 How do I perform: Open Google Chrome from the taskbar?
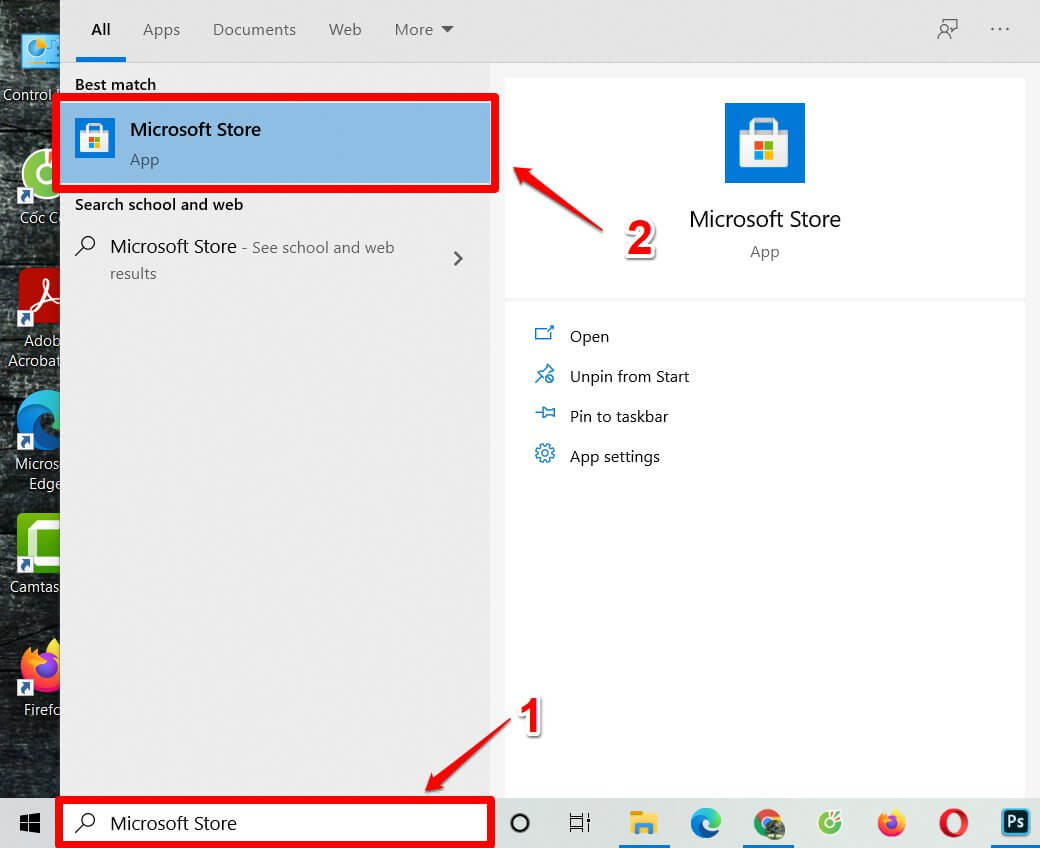pyautogui.click(x=768, y=823)
